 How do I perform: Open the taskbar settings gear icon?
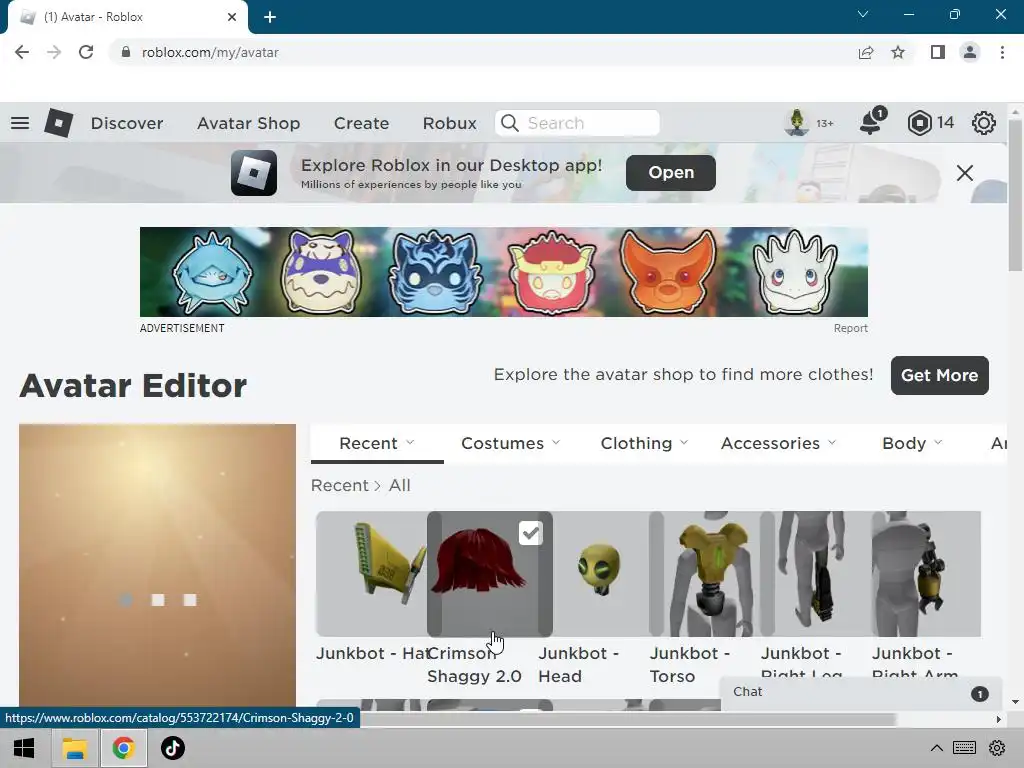tap(997, 748)
